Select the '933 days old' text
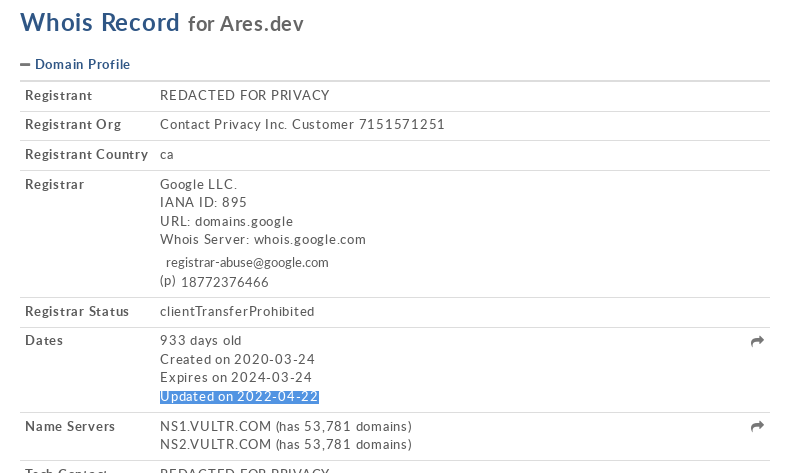 point(201,341)
